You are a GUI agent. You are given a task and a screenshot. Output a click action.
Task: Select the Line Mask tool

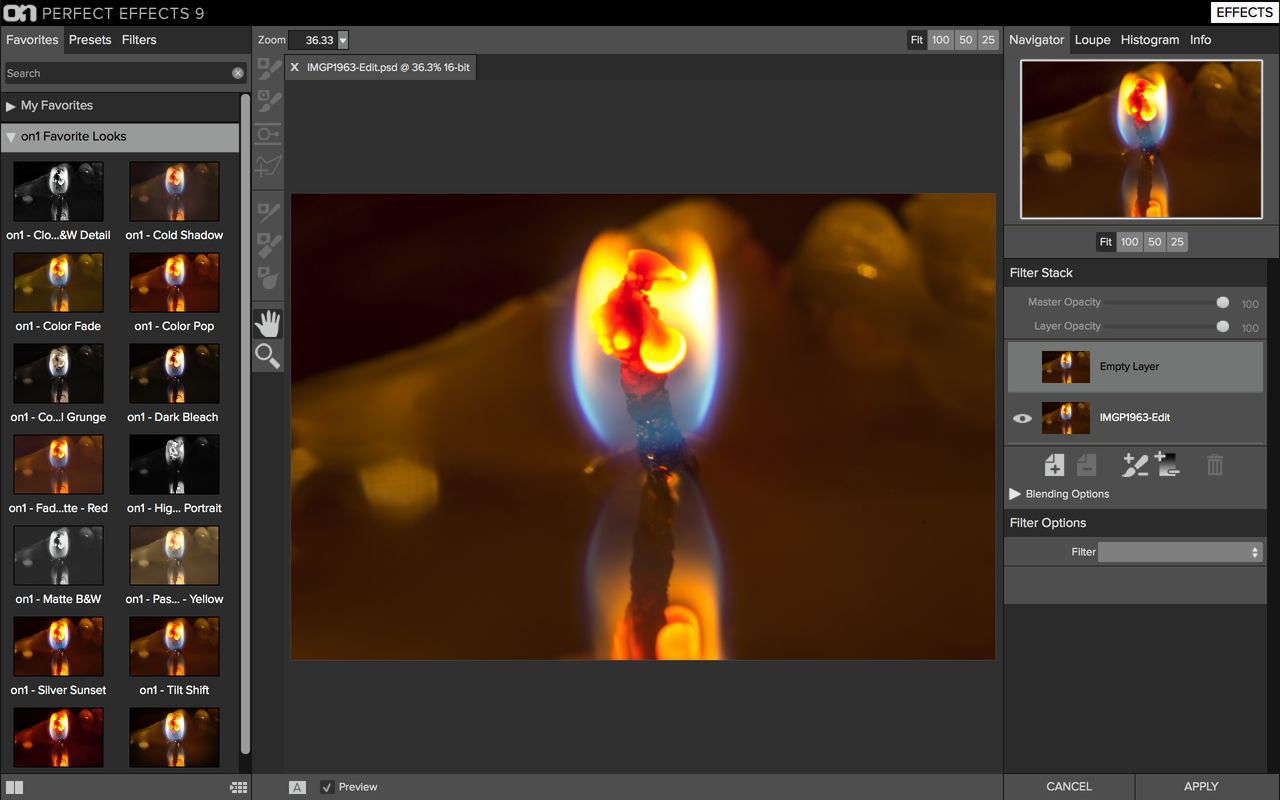pos(268,167)
